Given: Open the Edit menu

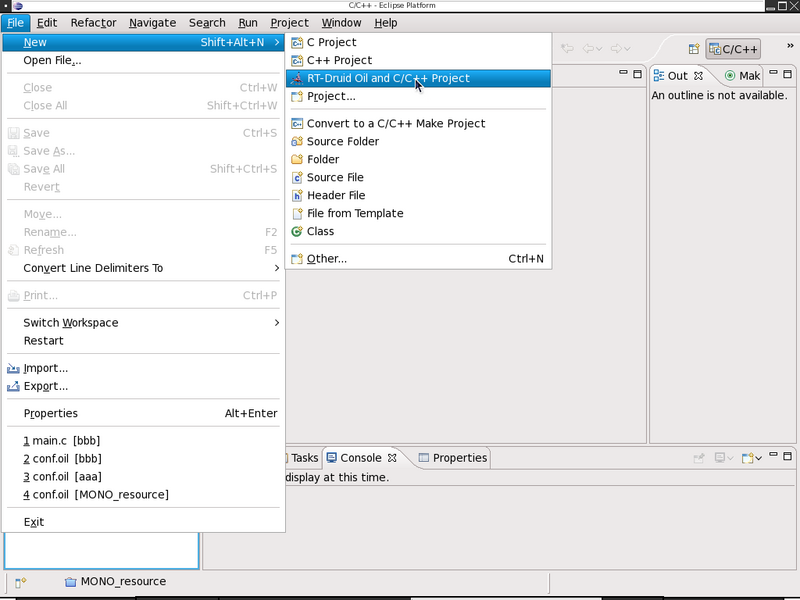Looking at the screenshot, I should tap(47, 23).
